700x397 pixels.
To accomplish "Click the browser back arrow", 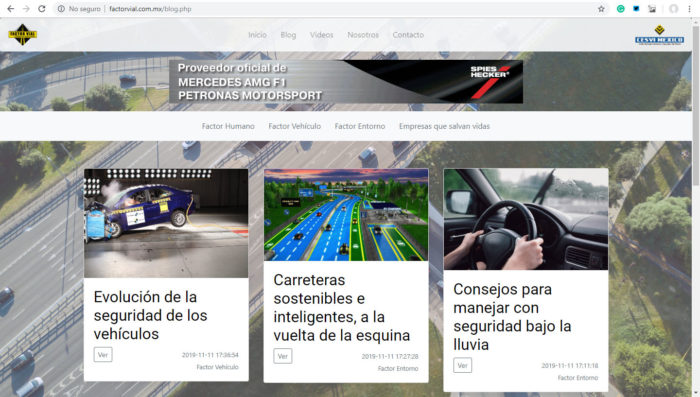I will click(x=10, y=9).
